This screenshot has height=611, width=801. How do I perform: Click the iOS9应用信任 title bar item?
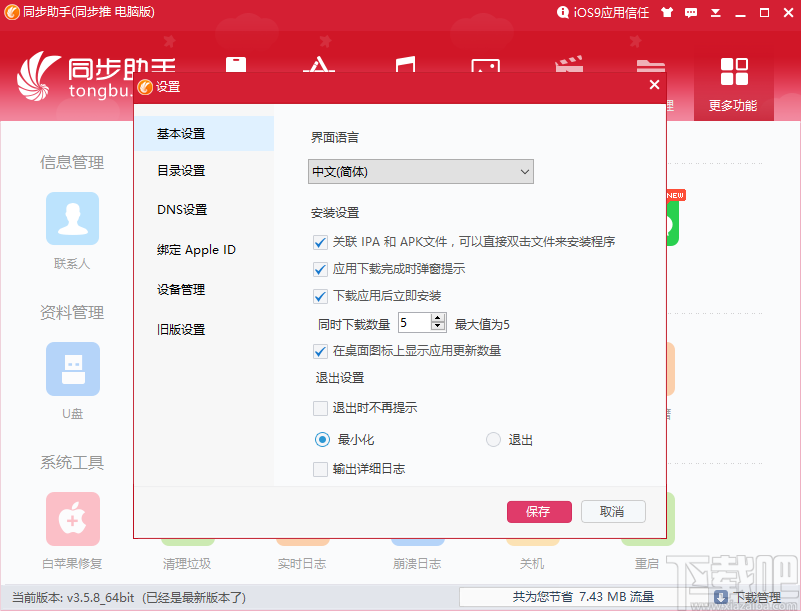(605, 13)
